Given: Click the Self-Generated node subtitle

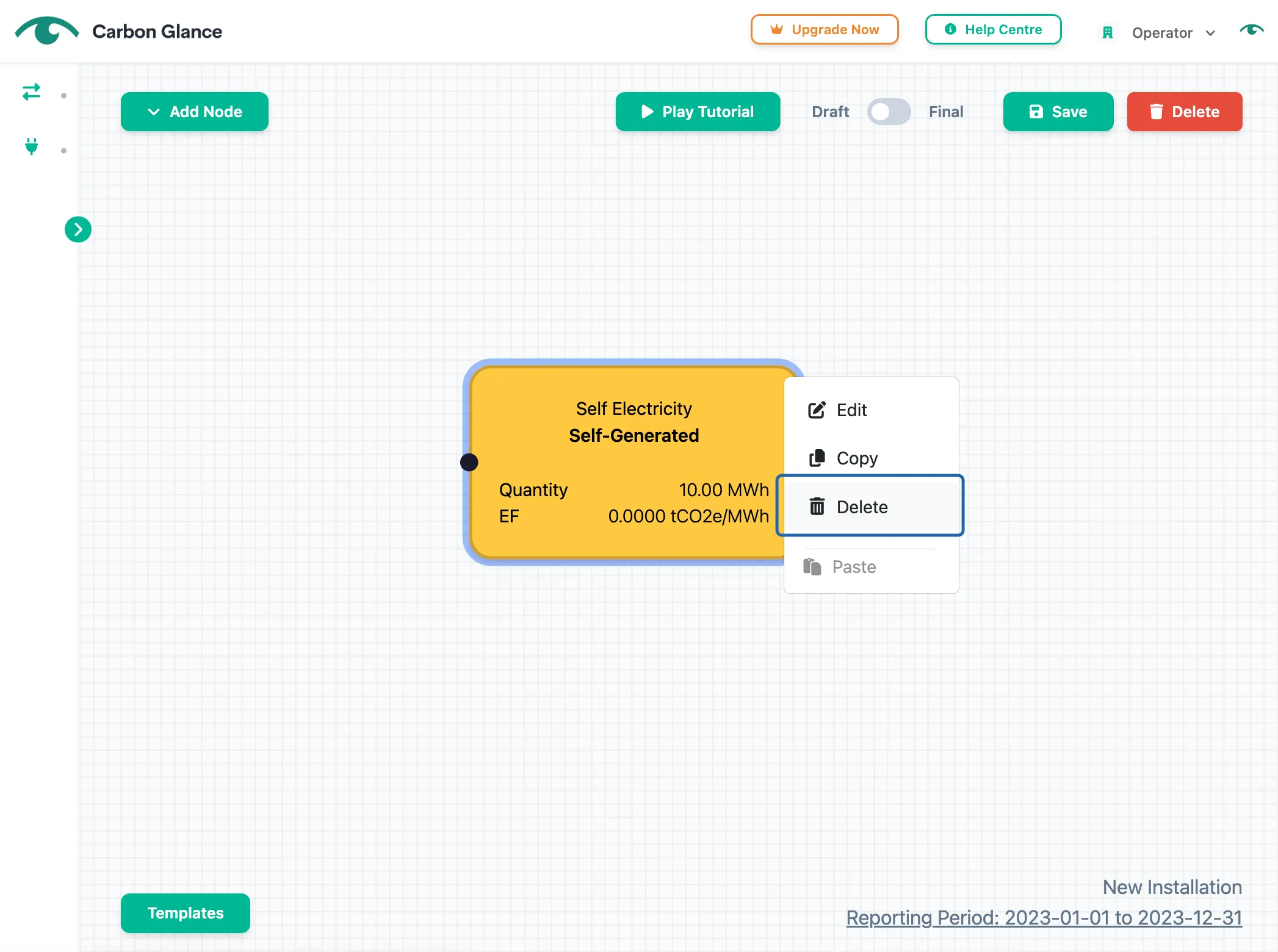Looking at the screenshot, I should click(x=634, y=435).
